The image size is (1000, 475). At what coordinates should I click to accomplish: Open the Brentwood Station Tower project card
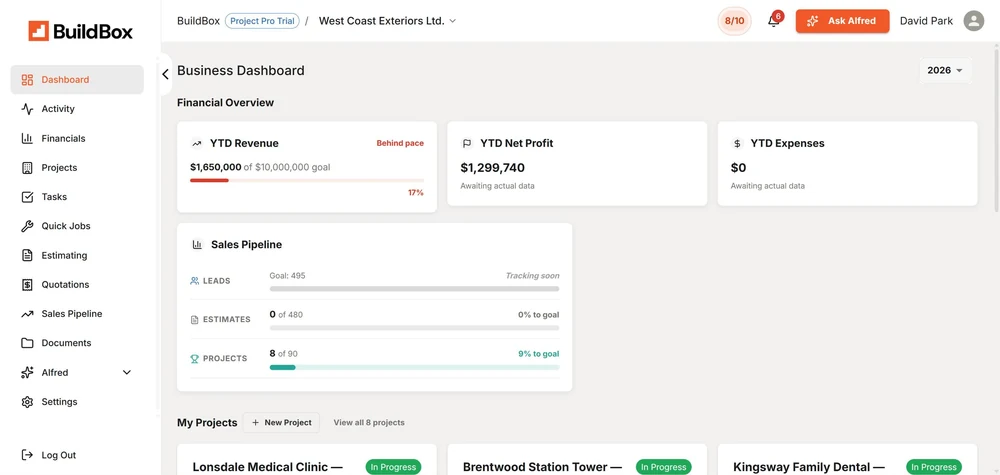[577, 460]
